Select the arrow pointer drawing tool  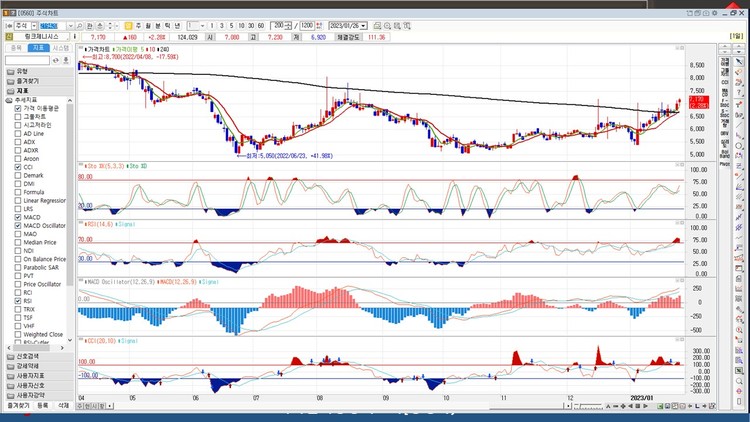pos(738,62)
